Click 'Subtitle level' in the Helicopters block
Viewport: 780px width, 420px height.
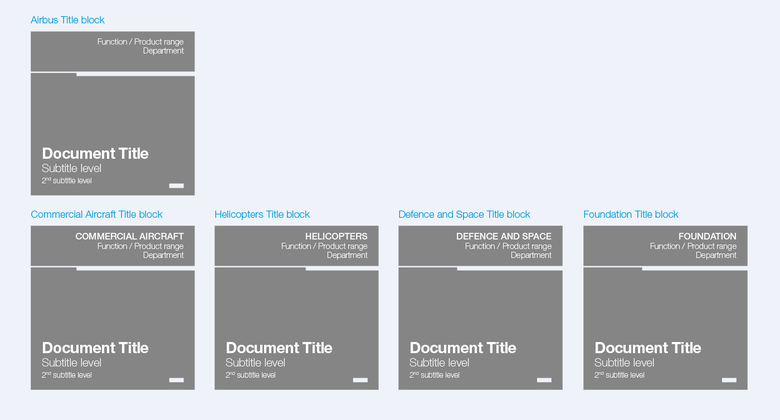[x=256, y=363]
